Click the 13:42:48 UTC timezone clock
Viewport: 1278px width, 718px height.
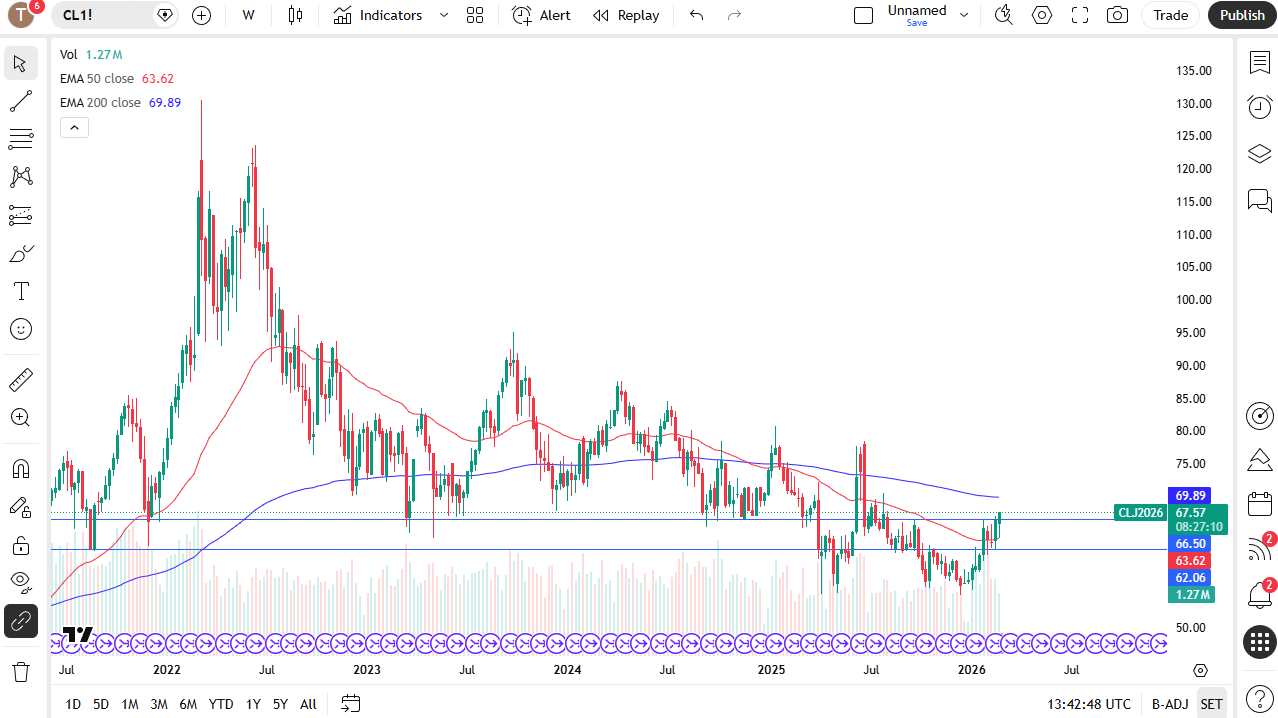coord(1089,704)
